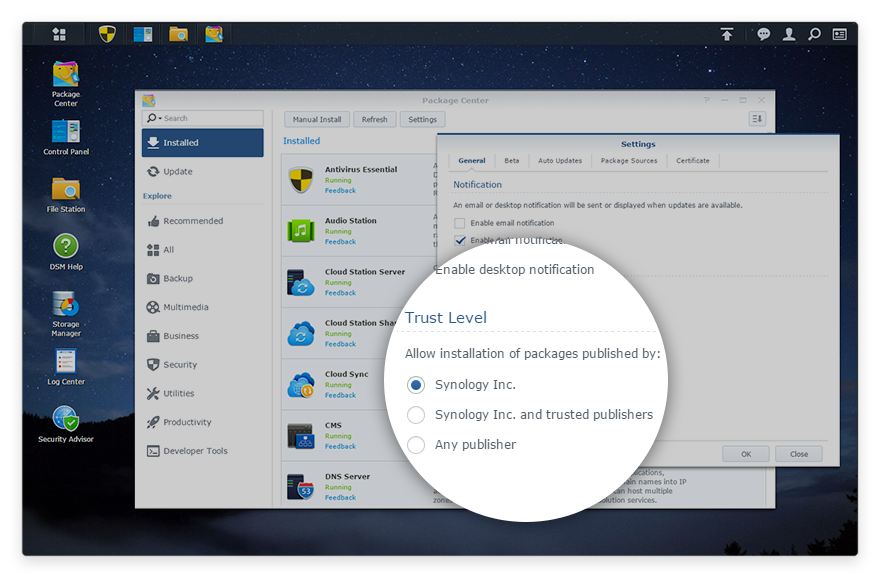
Task: Click the DNS Server package icon
Action: click(301, 487)
